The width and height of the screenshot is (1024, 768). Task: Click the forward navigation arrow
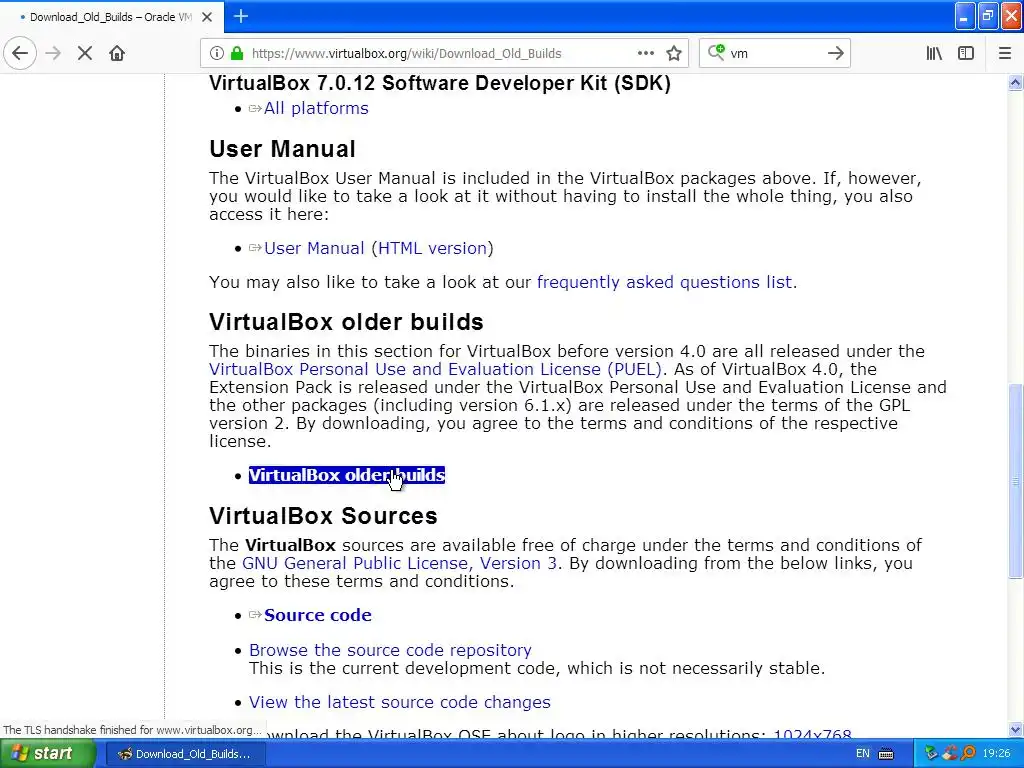click(x=53, y=54)
